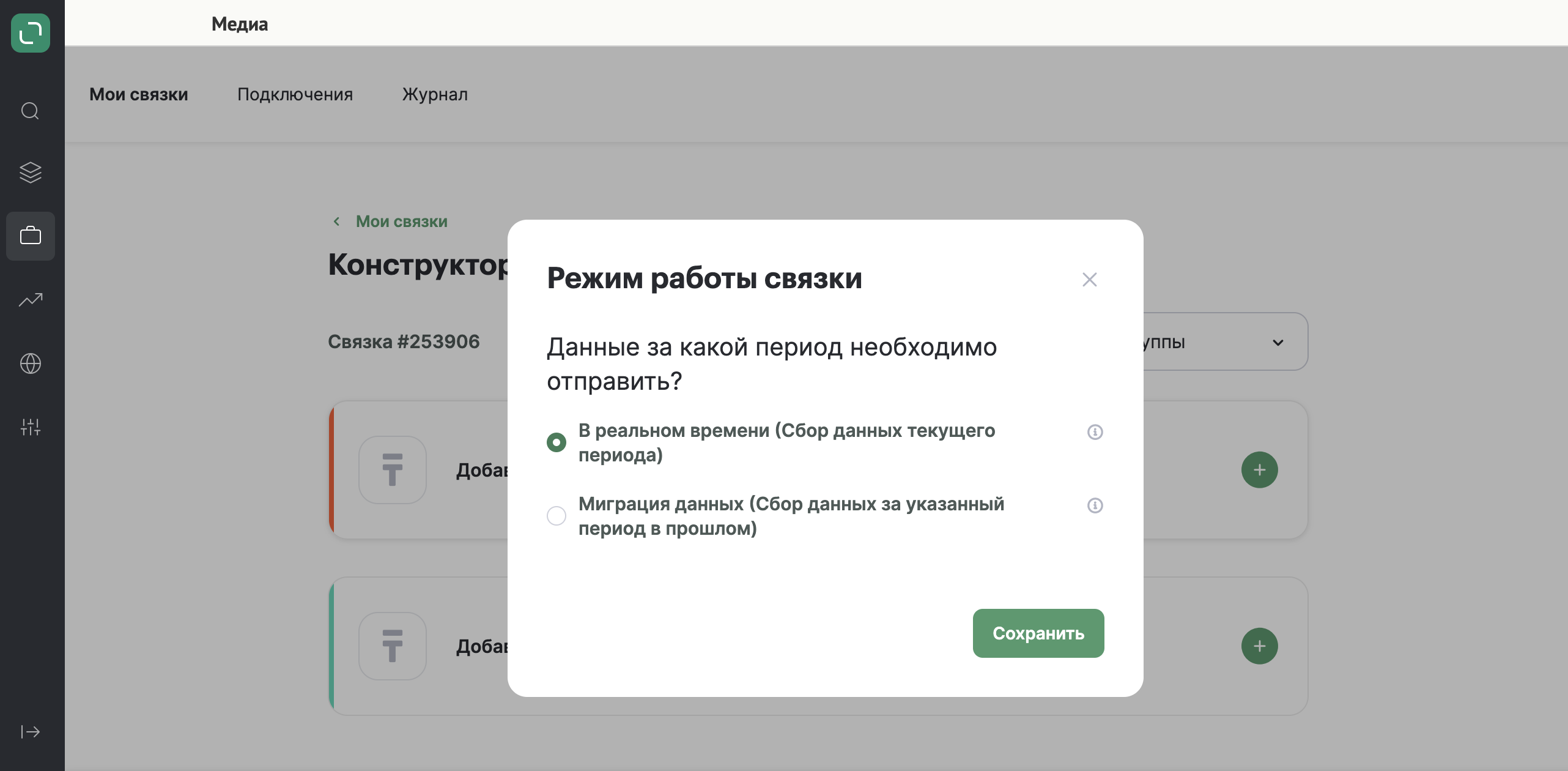Click the green app logo icon
The width and height of the screenshot is (1568, 771).
(x=31, y=33)
